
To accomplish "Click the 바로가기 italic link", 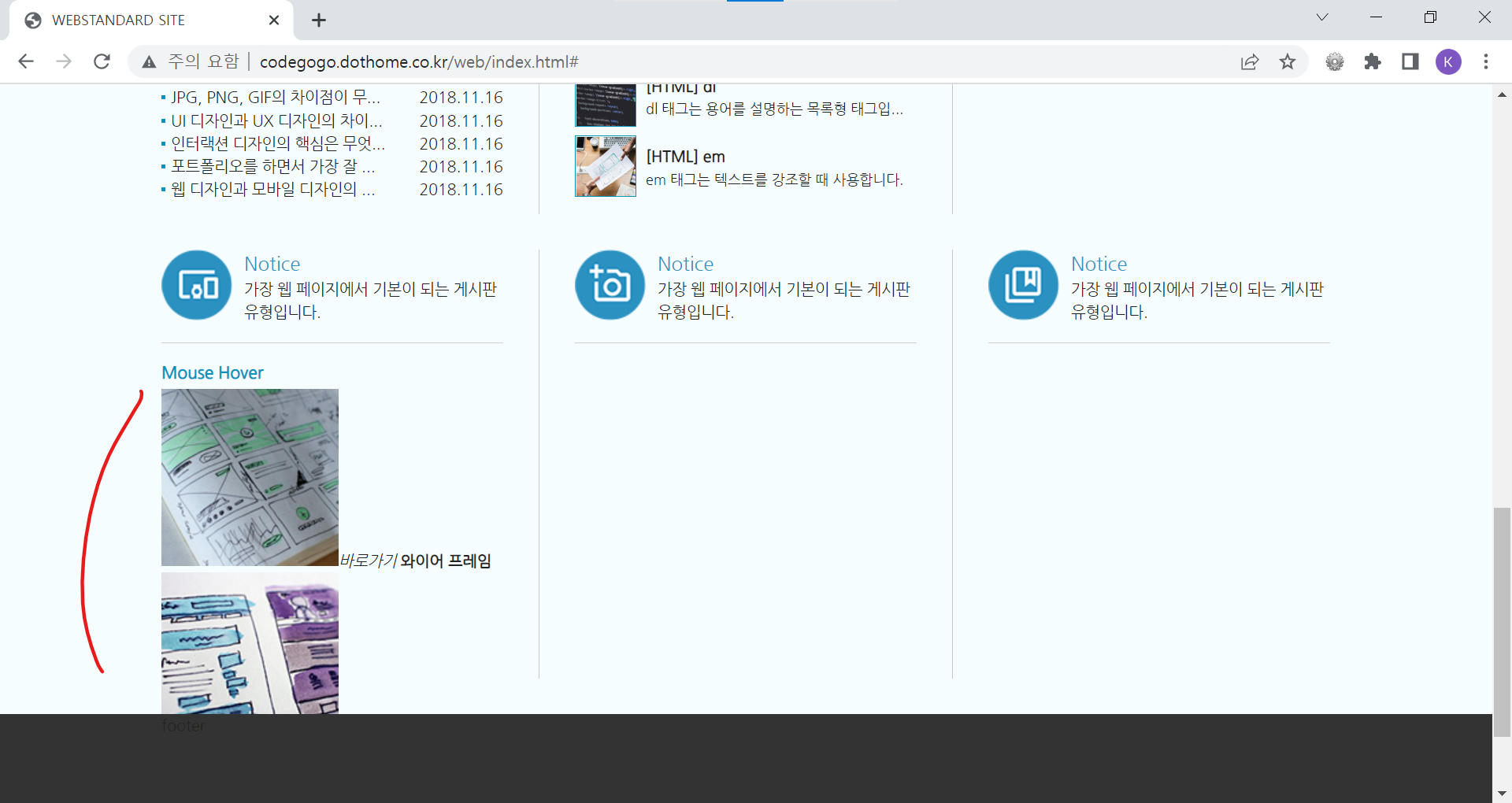I will point(369,561).
